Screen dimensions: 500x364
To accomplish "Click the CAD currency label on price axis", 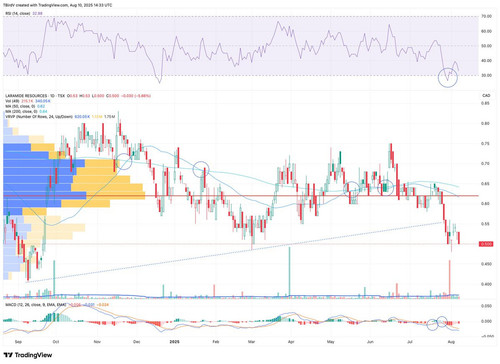I will coord(486,96).
